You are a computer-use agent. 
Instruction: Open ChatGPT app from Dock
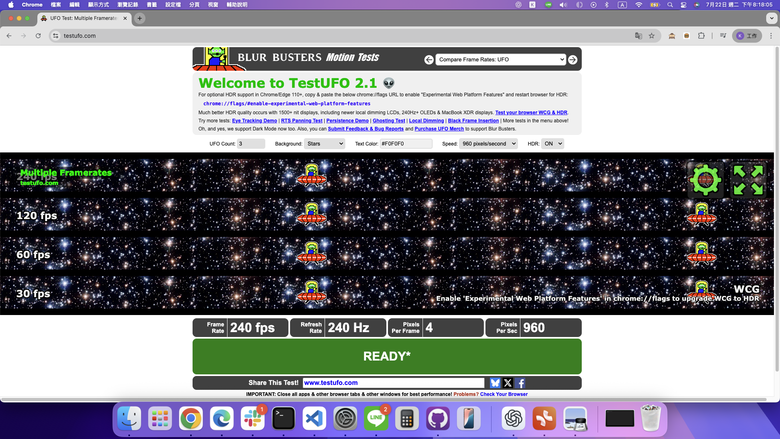[513, 419]
